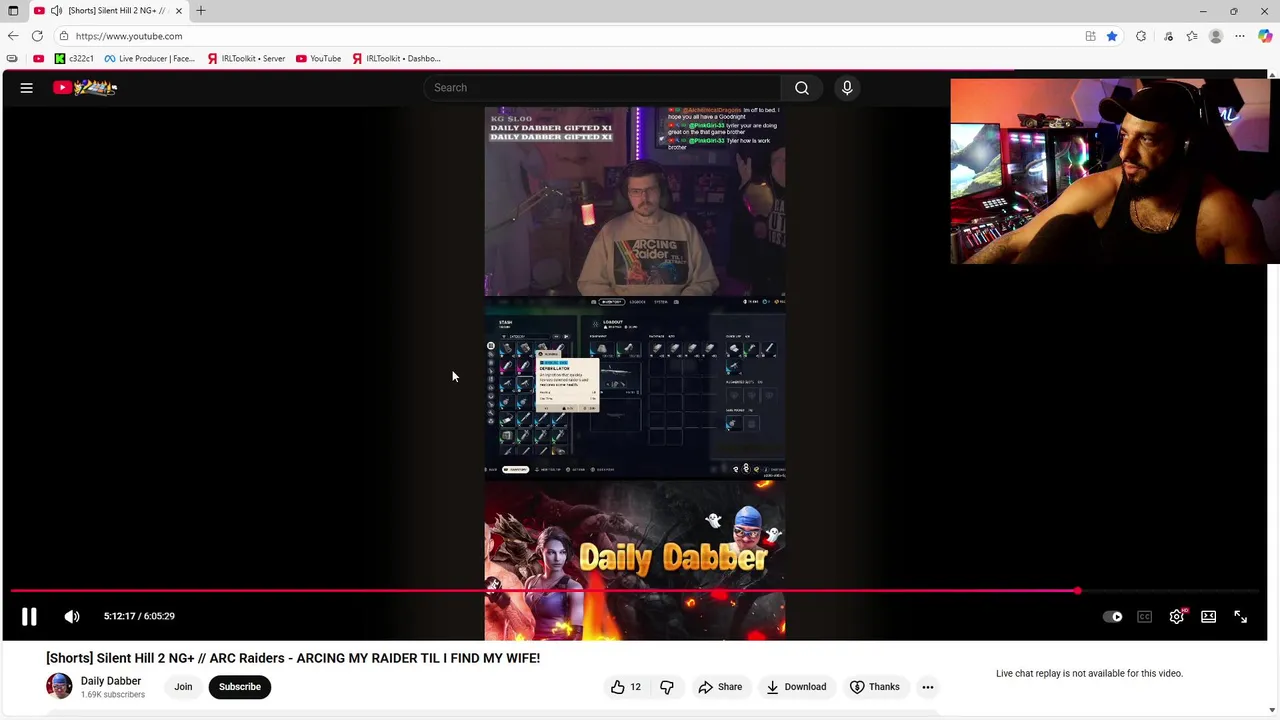This screenshot has width=1280, height=720.
Task: Go back in the browser
Action: pos(13,36)
